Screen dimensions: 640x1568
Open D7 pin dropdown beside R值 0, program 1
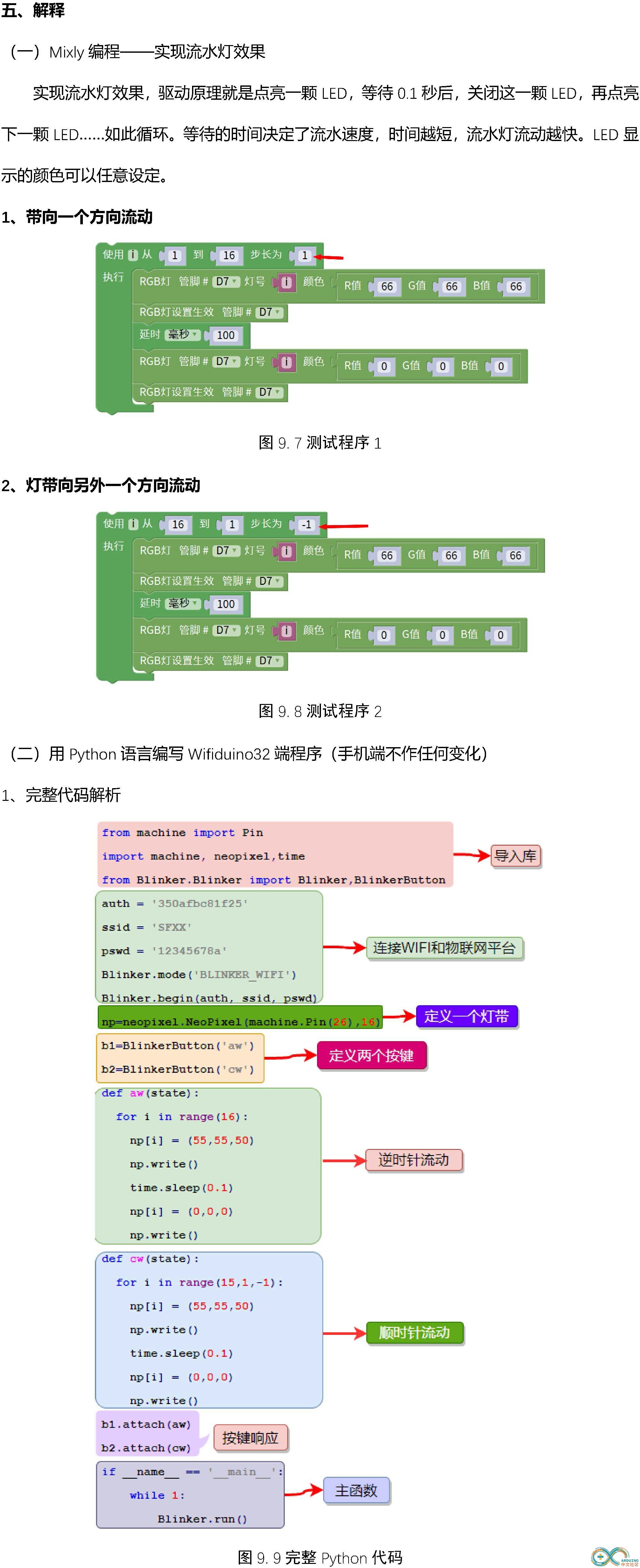[x=227, y=362]
